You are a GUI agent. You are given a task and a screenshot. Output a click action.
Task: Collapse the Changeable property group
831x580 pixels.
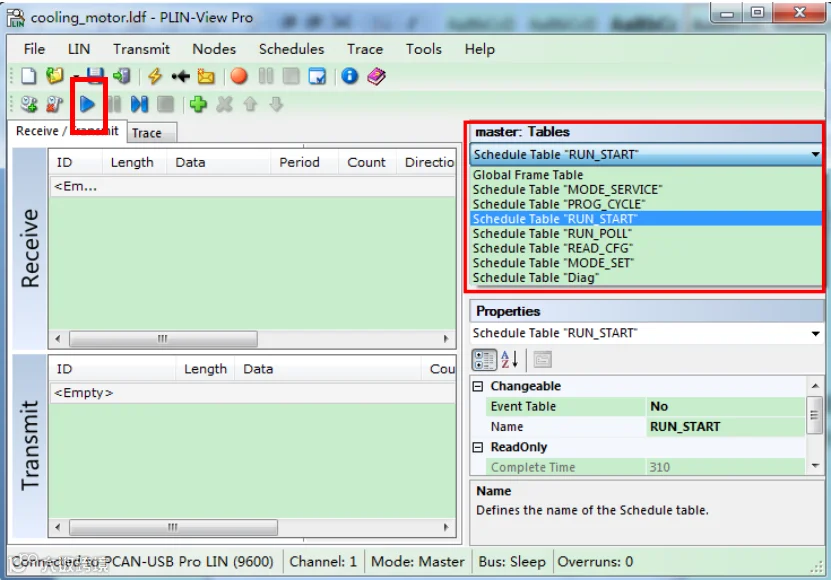478,386
